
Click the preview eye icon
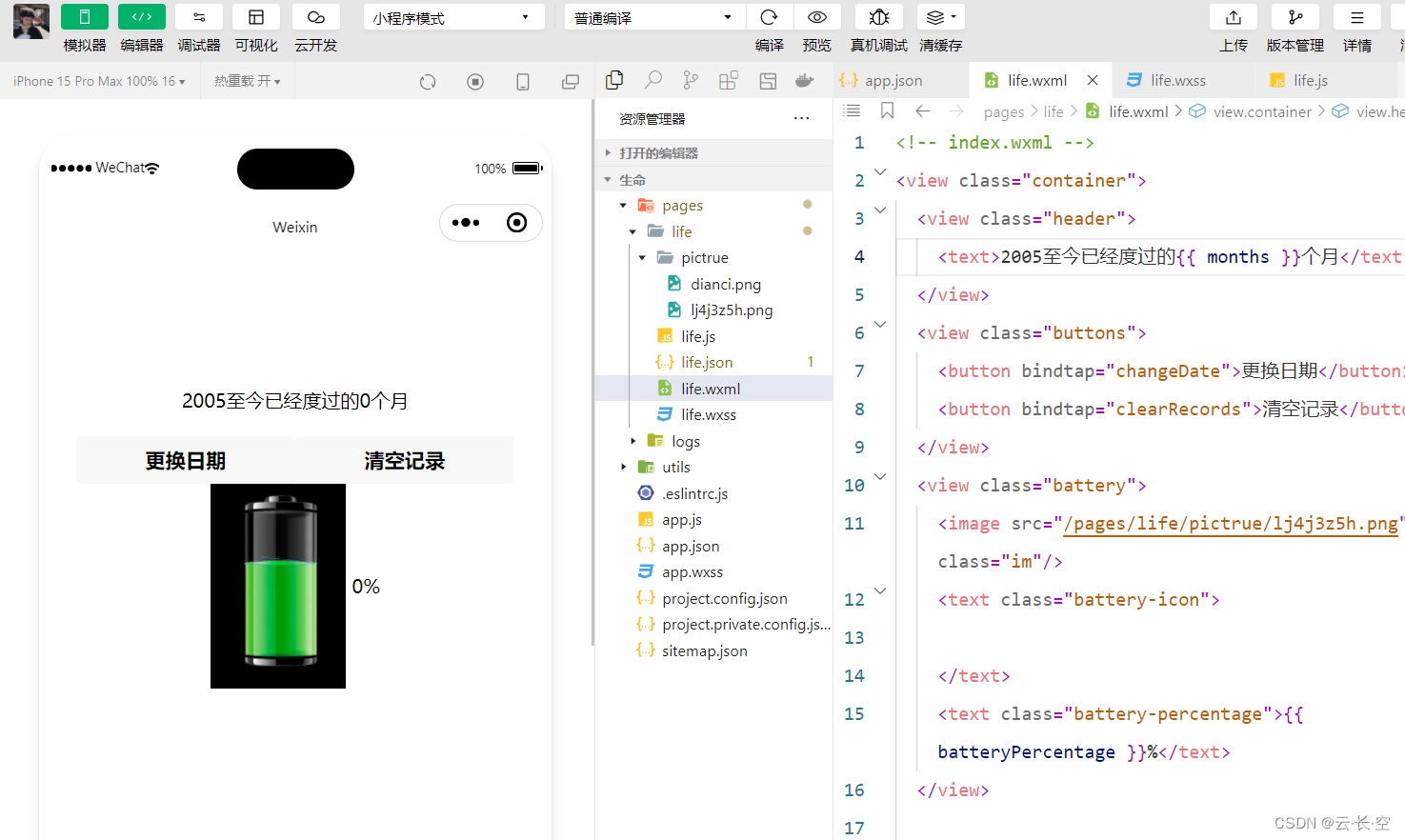coord(816,17)
